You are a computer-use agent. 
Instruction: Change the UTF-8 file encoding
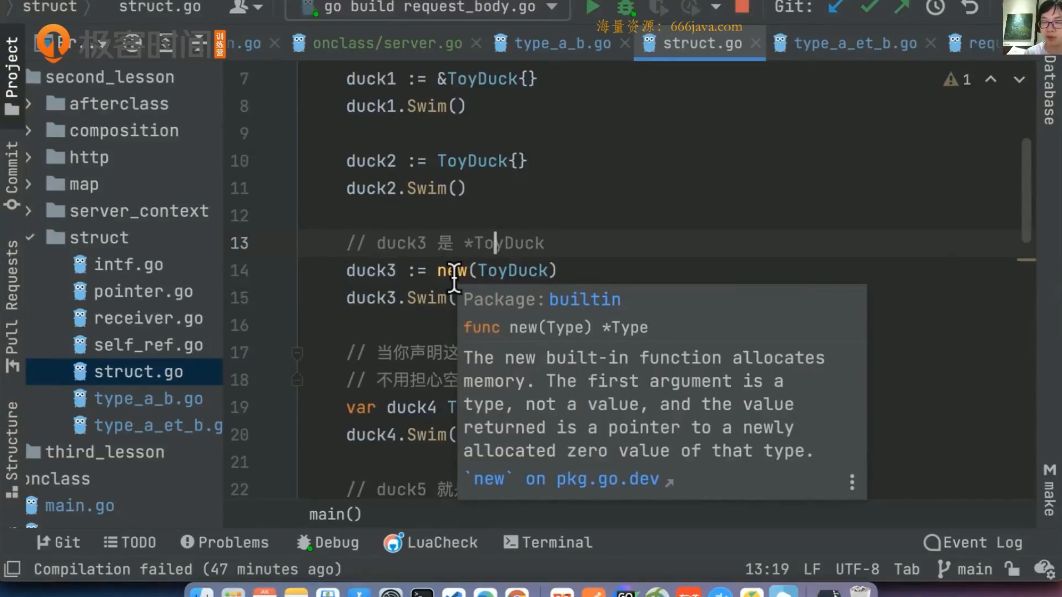click(x=857, y=569)
